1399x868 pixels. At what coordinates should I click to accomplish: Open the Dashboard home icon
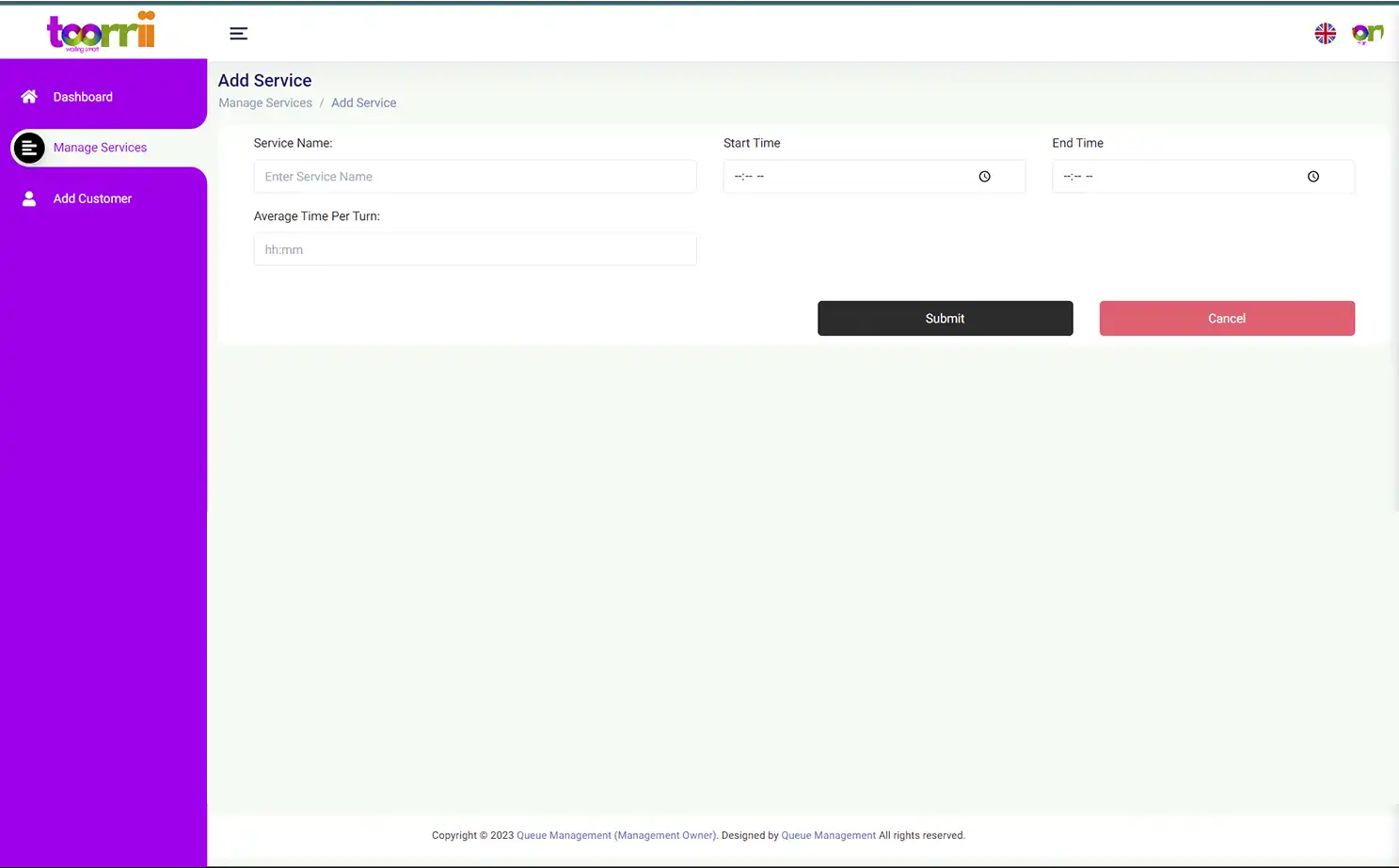[x=28, y=96]
